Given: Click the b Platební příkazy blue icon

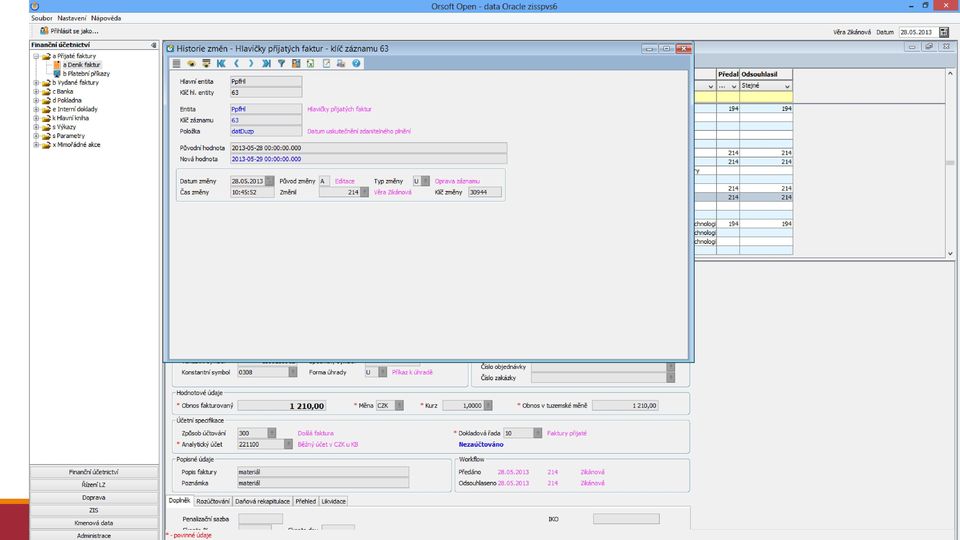Looking at the screenshot, I should click(x=57, y=73).
